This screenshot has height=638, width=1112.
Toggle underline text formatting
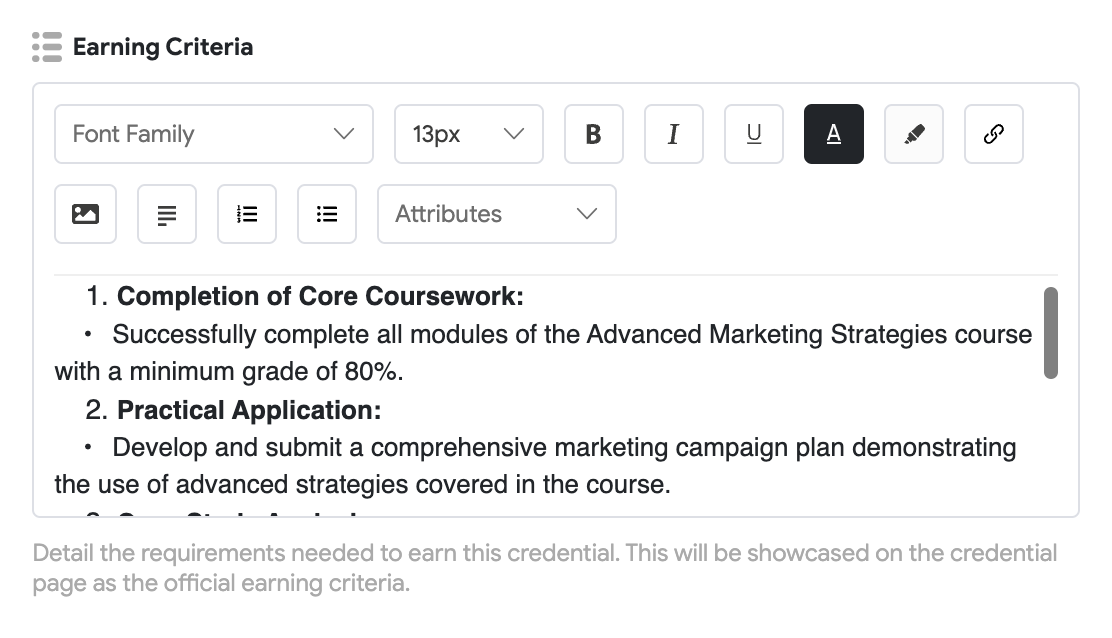[753, 134]
